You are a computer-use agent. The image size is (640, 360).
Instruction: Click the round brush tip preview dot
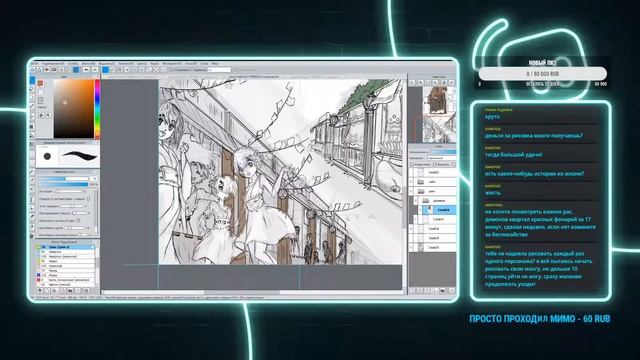(47, 156)
